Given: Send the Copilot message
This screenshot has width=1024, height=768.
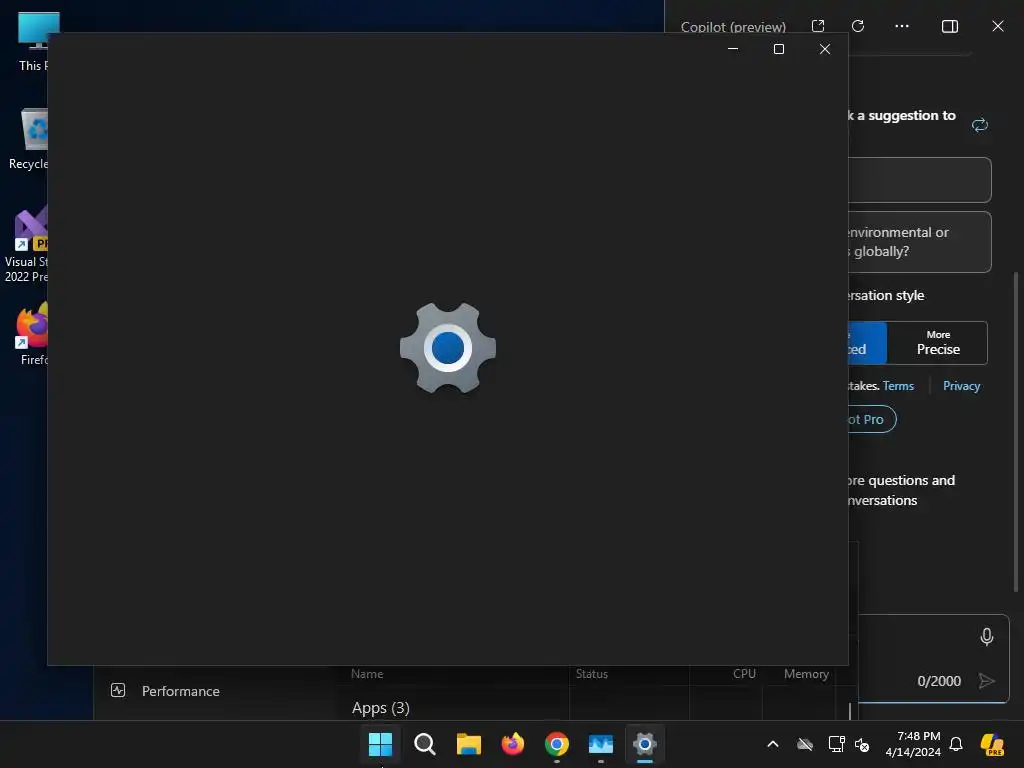Looking at the screenshot, I should click(987, 681).
